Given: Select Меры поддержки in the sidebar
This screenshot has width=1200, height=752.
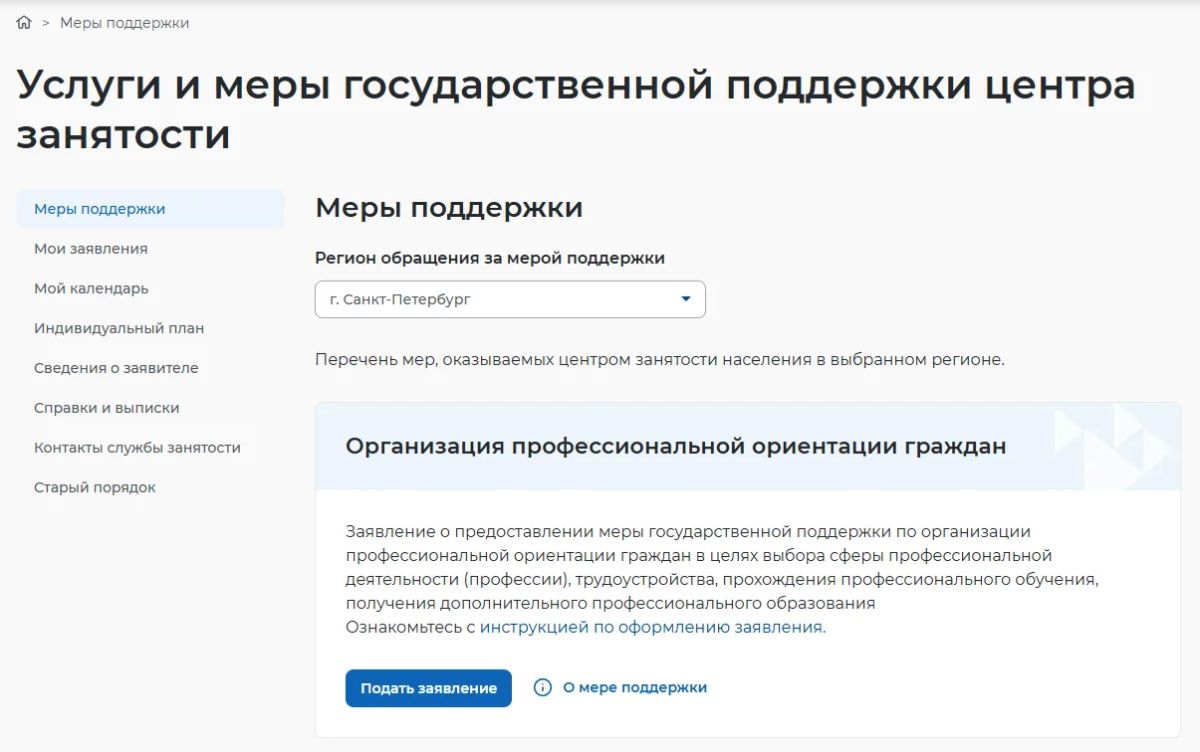Looking at the screenshot, I should [x=151, y=209].
